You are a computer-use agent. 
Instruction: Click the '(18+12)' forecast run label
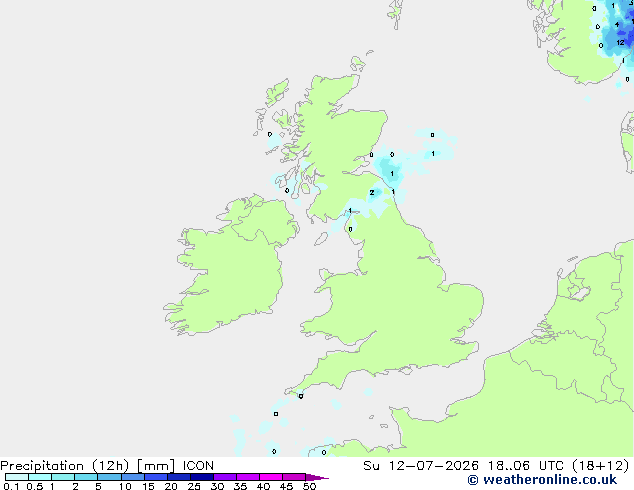(x=601, y=466)
